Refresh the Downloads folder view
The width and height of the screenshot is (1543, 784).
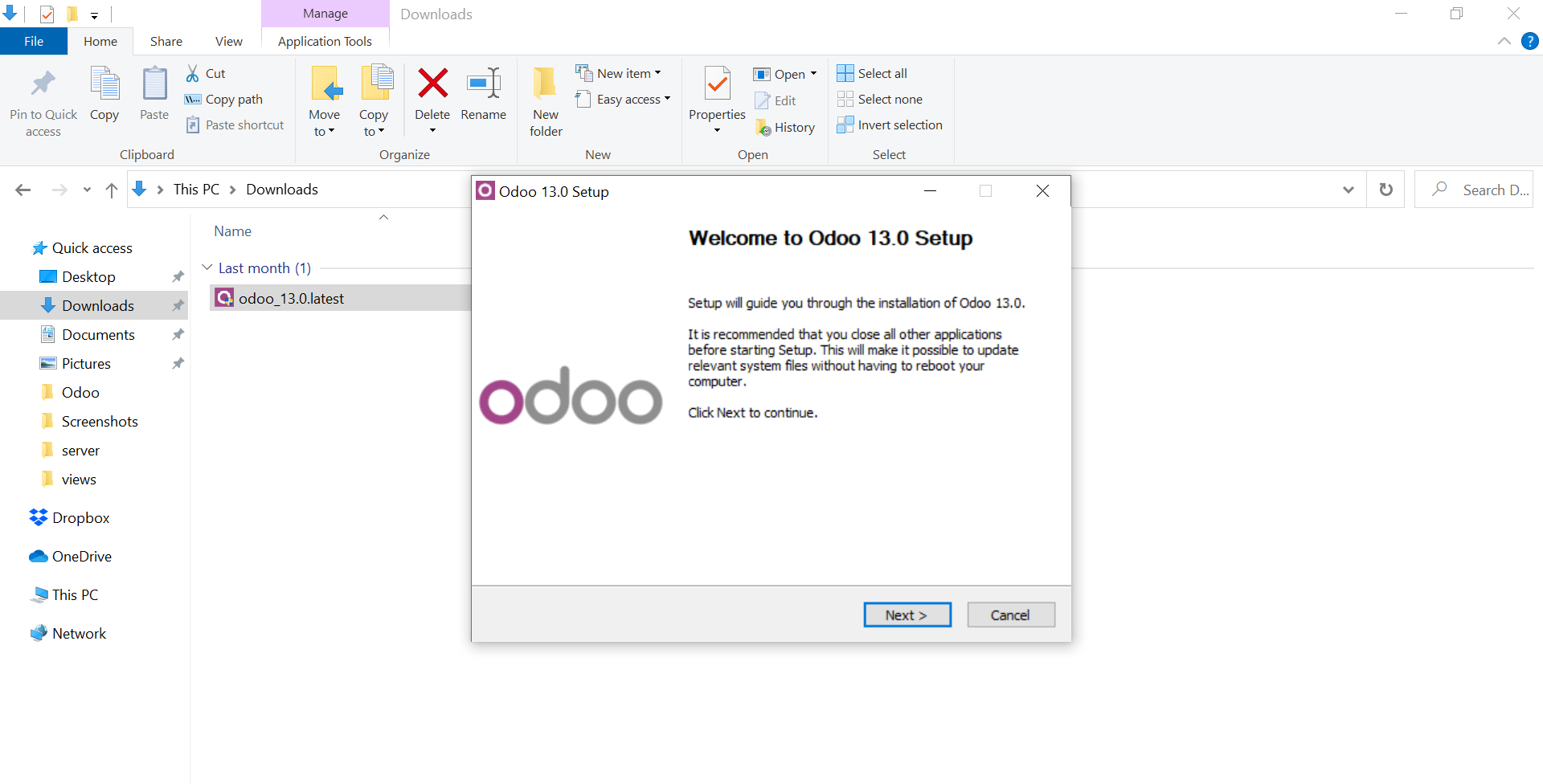click(x=1385, y=190)
